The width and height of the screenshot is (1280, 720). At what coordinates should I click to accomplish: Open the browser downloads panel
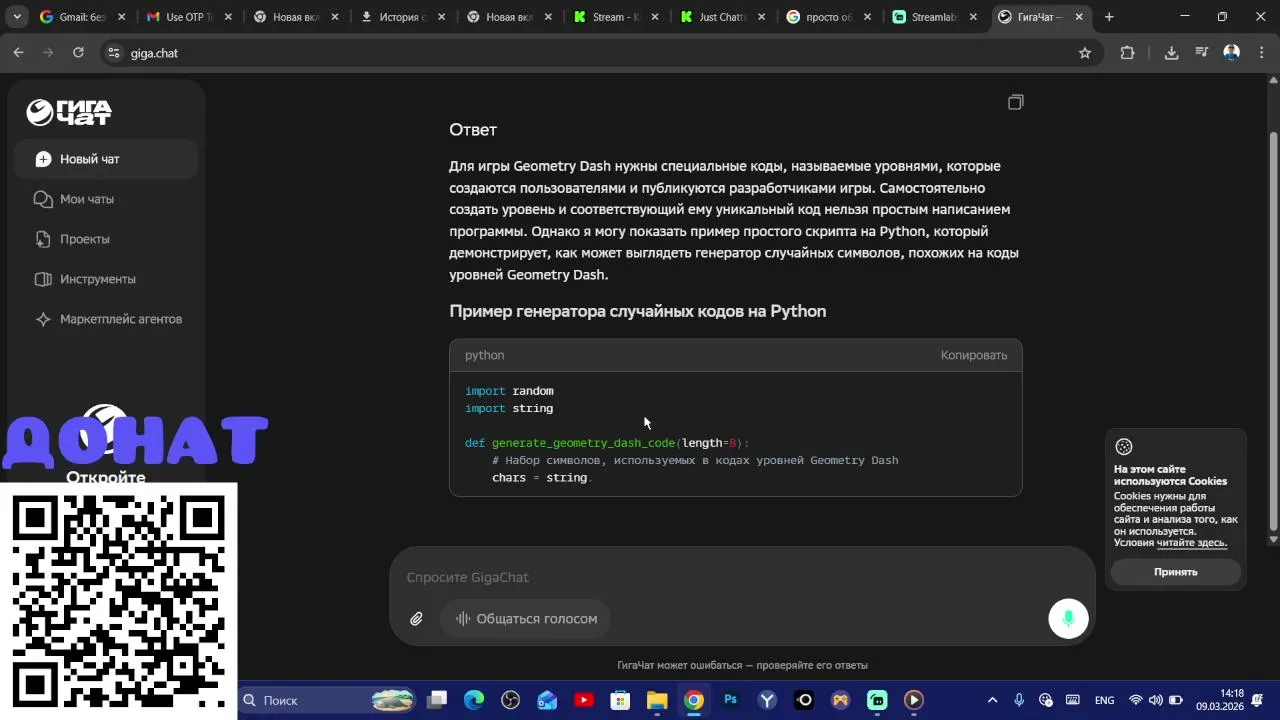tap(1171, 53)
